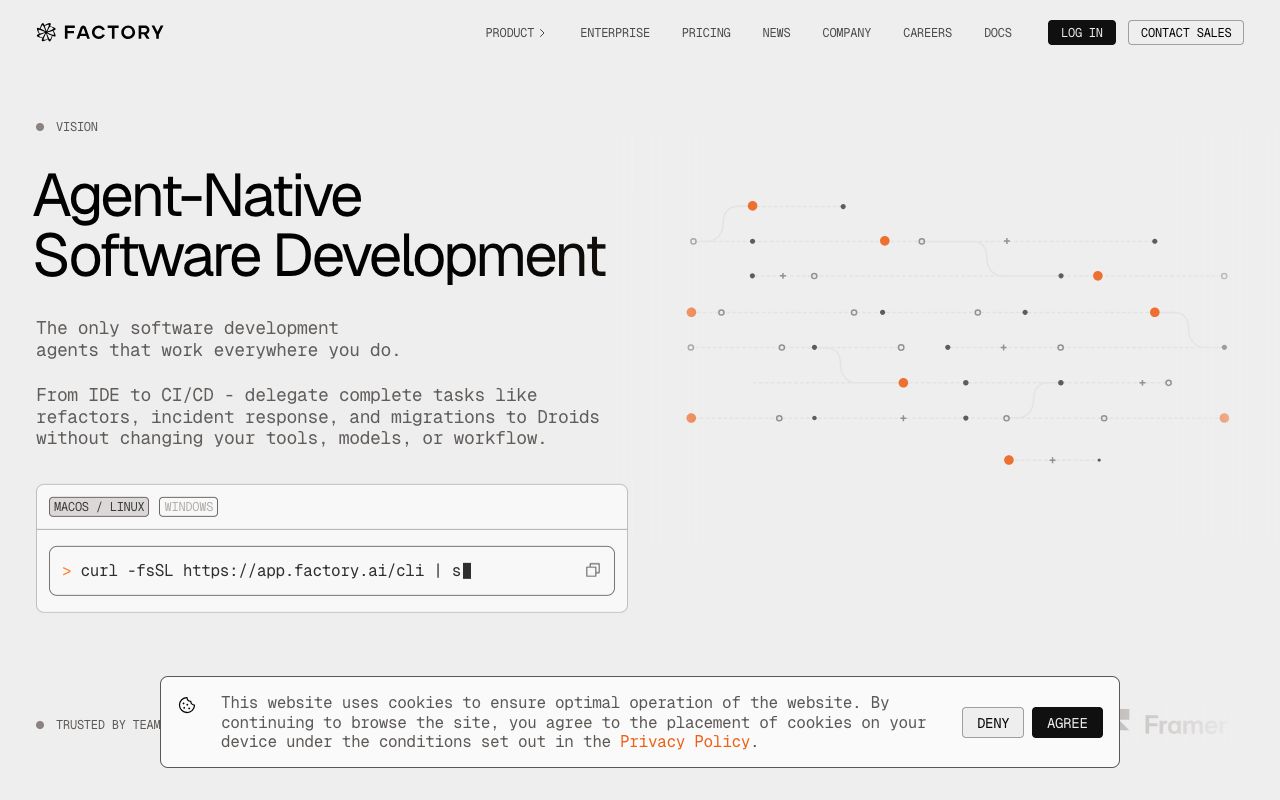This screenshot has height=800, width=1280.
Task: Click the Factory logo icon
Action: 46,32
